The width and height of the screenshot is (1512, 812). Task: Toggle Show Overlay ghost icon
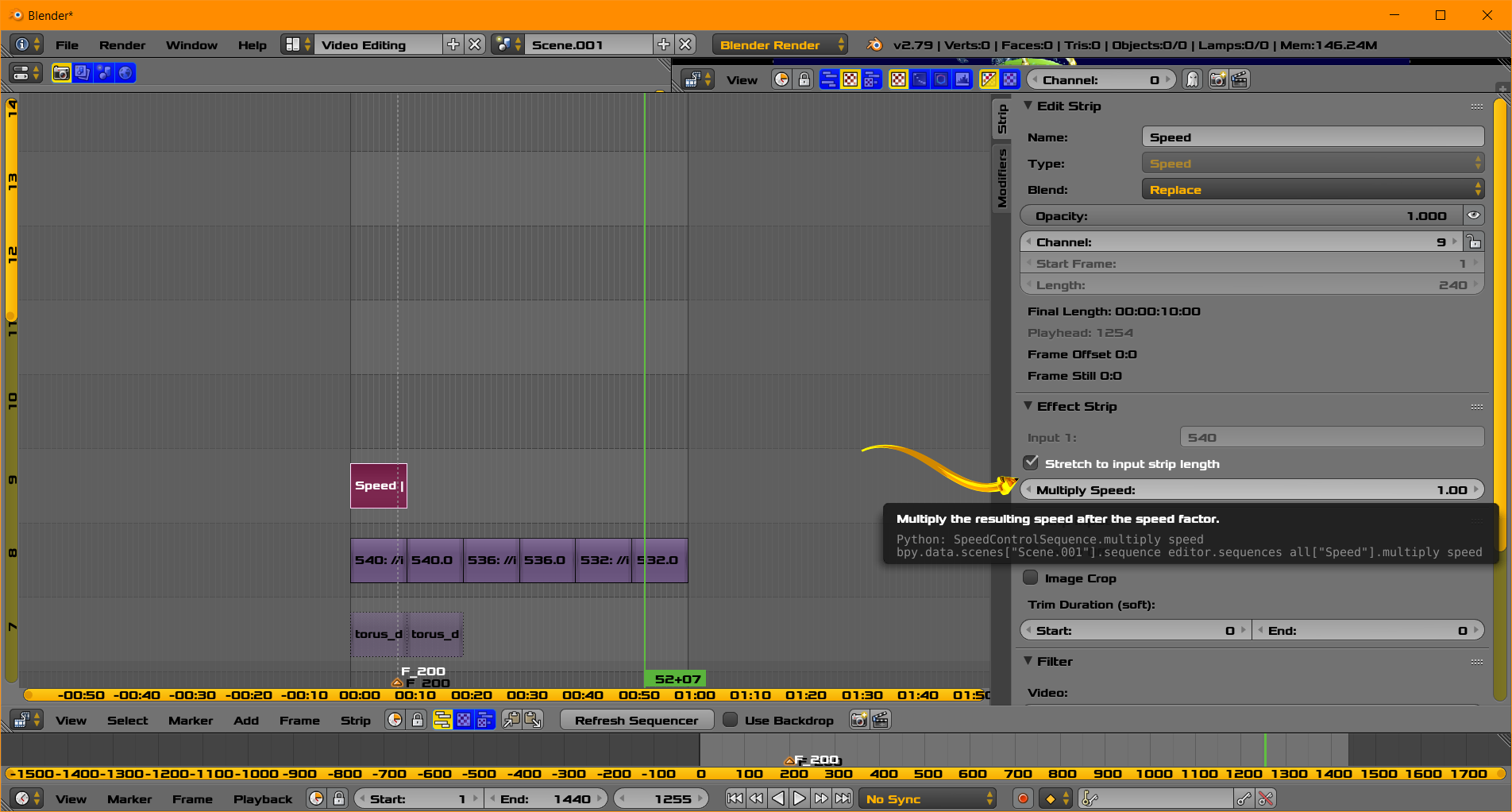tap(1192, 79)
